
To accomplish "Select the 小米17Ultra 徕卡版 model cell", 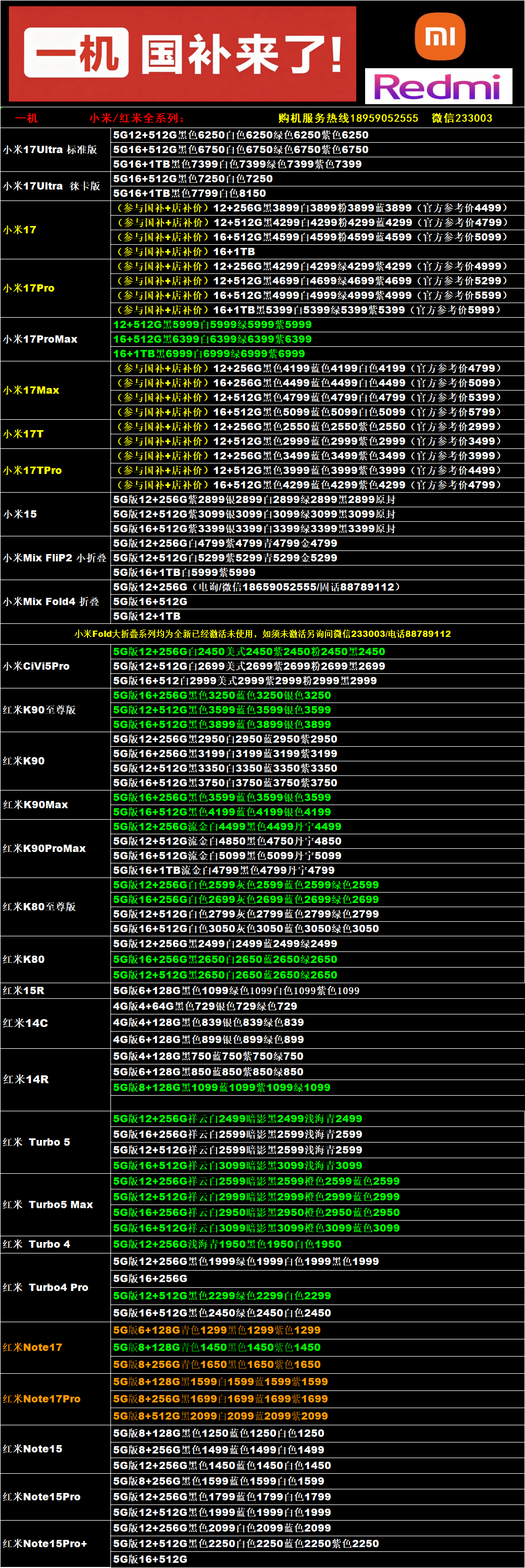I will point(55,186).
